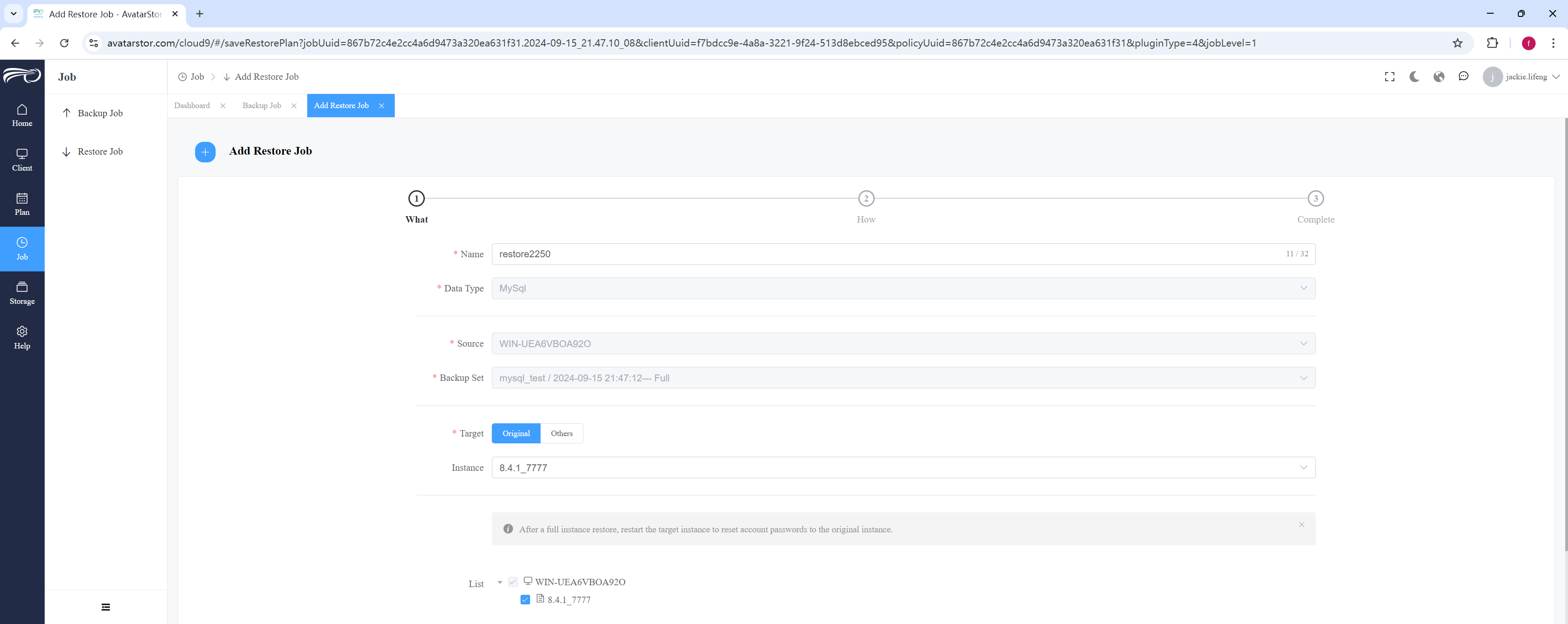Open the Home section in sidebar
Screen dimensions: 1568x624
[22, 115]
